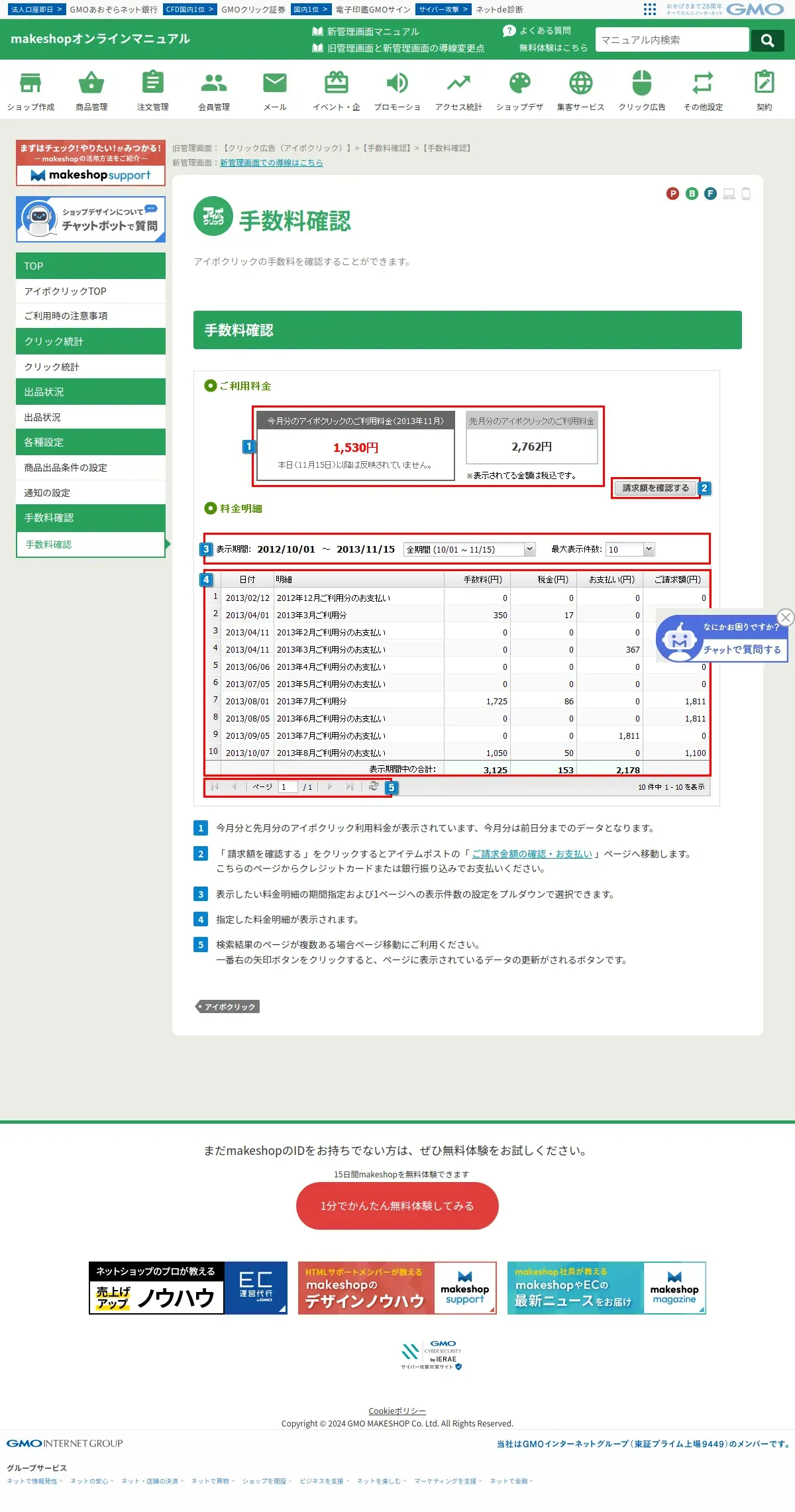Open 旧管理画面と新管理画面の導線変更点 link
Viewport: 795px width, 1512px height.
click(x=398, y=48)
